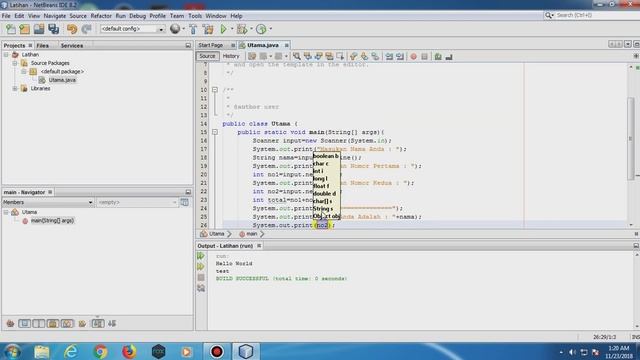
Task: Open the arrow beside Run Project button
Action: click(x=232, y=29)
